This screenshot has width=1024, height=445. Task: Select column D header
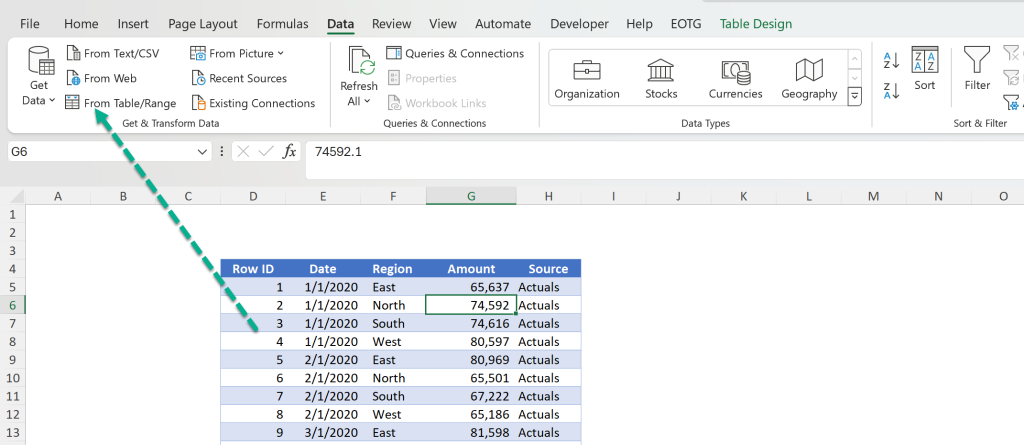coord(253,196)
